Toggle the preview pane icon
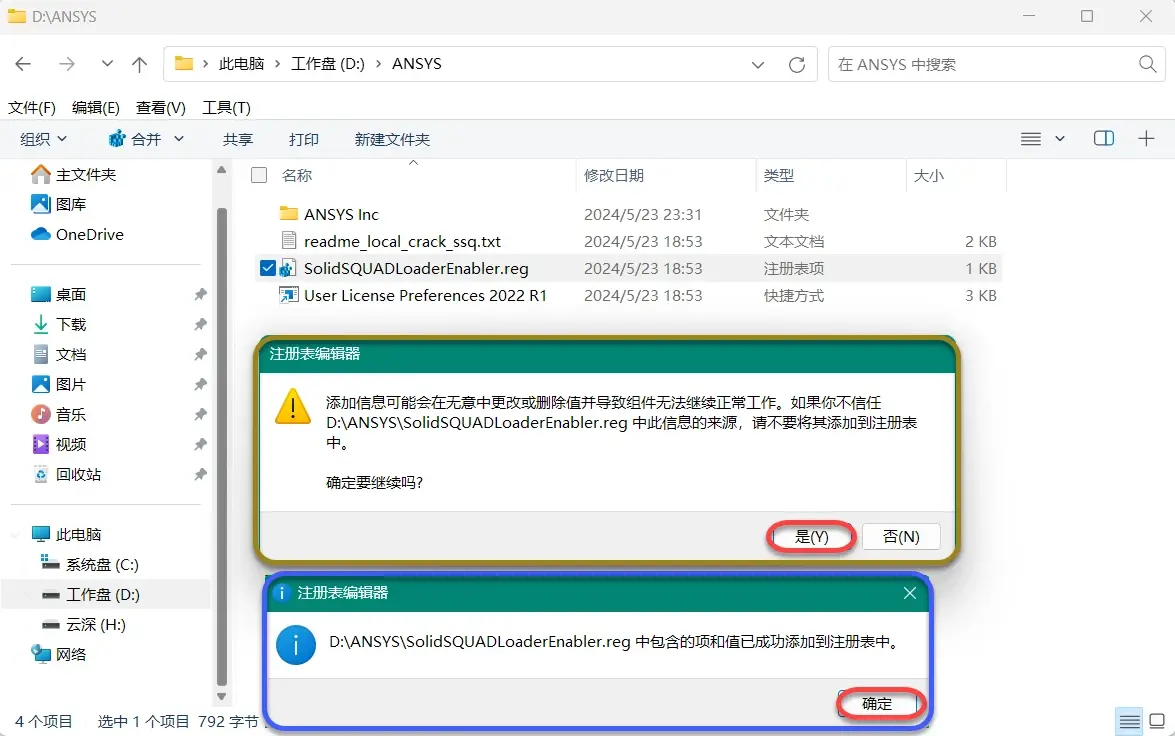Image resolution: width=1175 pixels, height=736 pixels. [x=1104, y=139]
